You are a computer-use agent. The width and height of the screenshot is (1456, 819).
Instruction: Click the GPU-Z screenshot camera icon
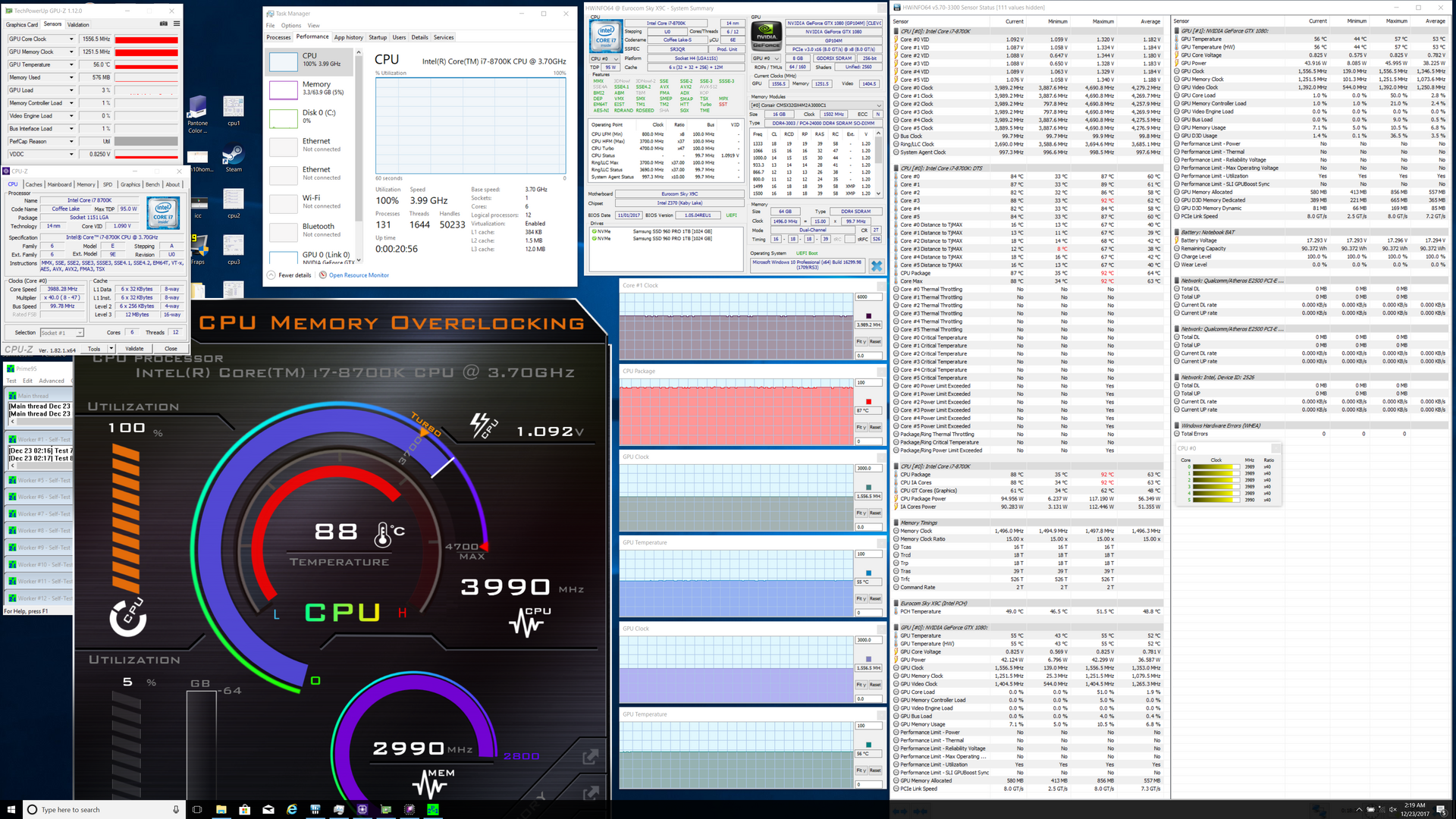pyautogui.click(x=163, y=24)
